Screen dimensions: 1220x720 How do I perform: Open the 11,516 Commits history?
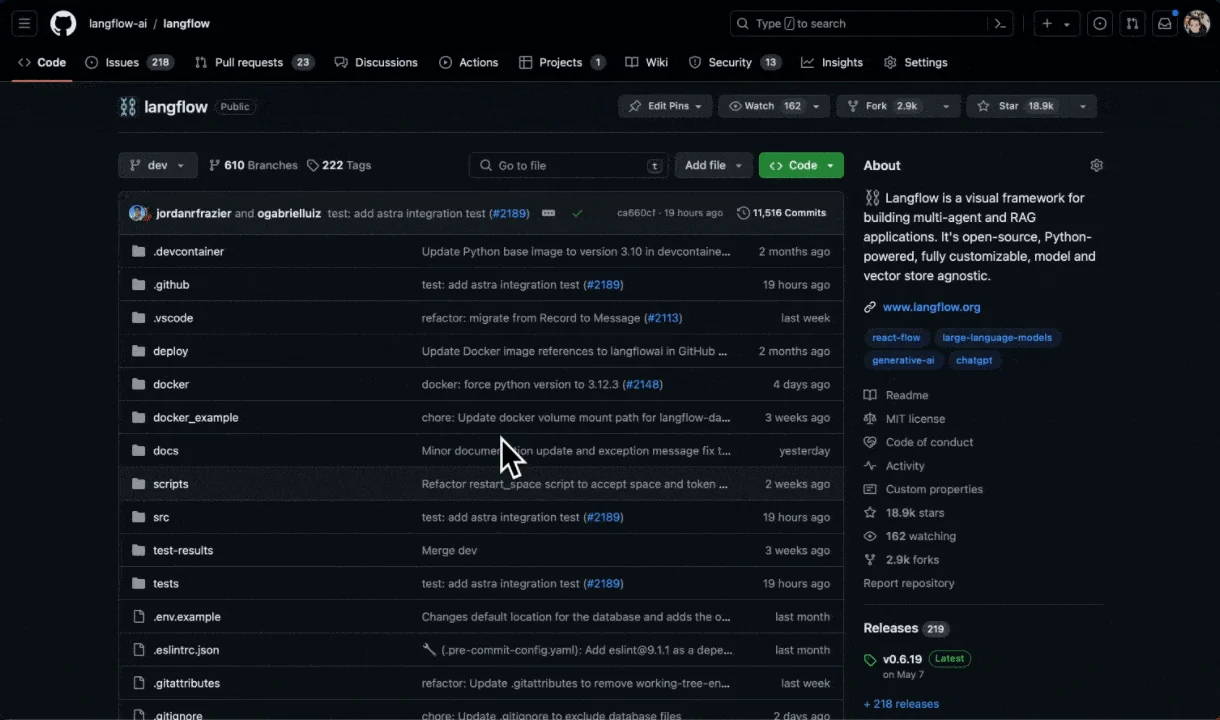tap(782, 213)
